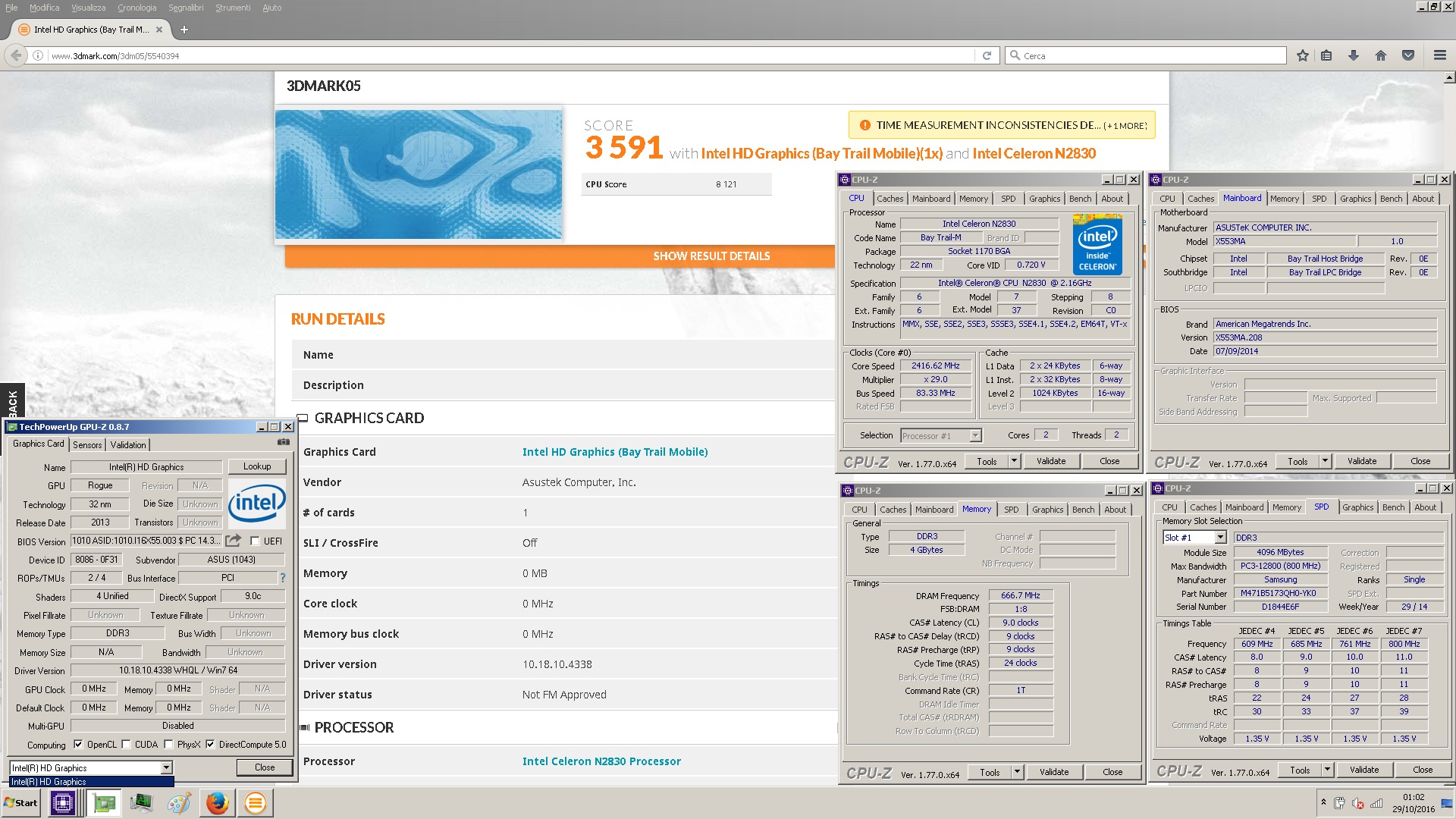Click the page scrollbar up arrow
The image size is (1456, 819).
(1449, 78)
